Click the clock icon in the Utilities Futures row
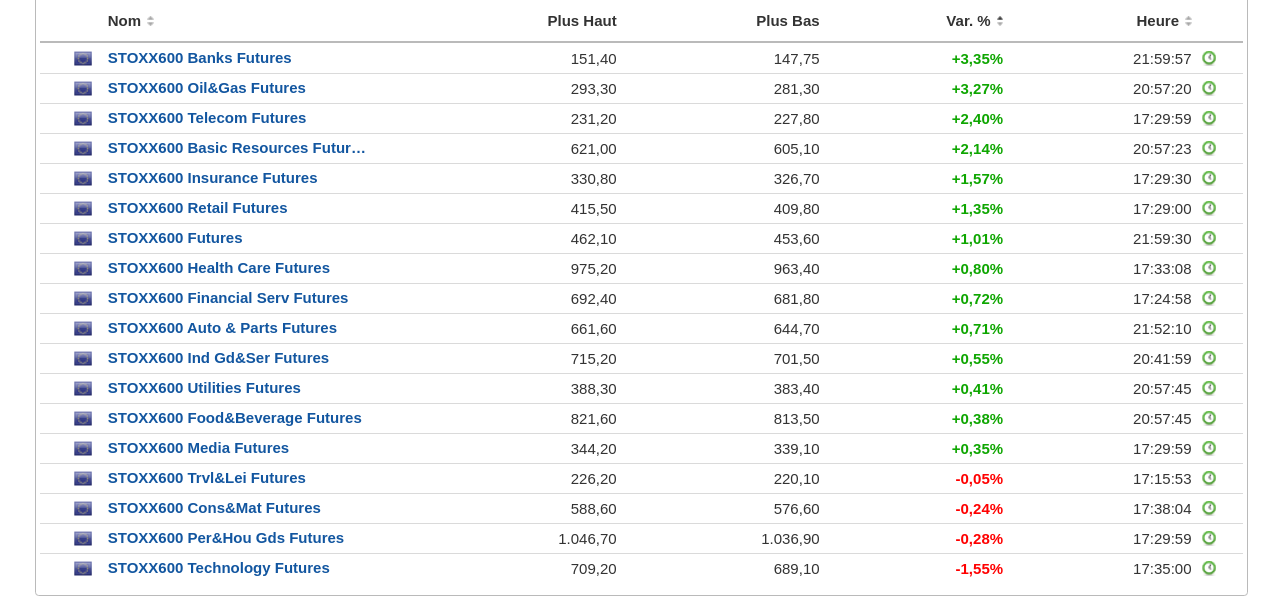The image size is (1275, 610). [x=1209, y=388]
